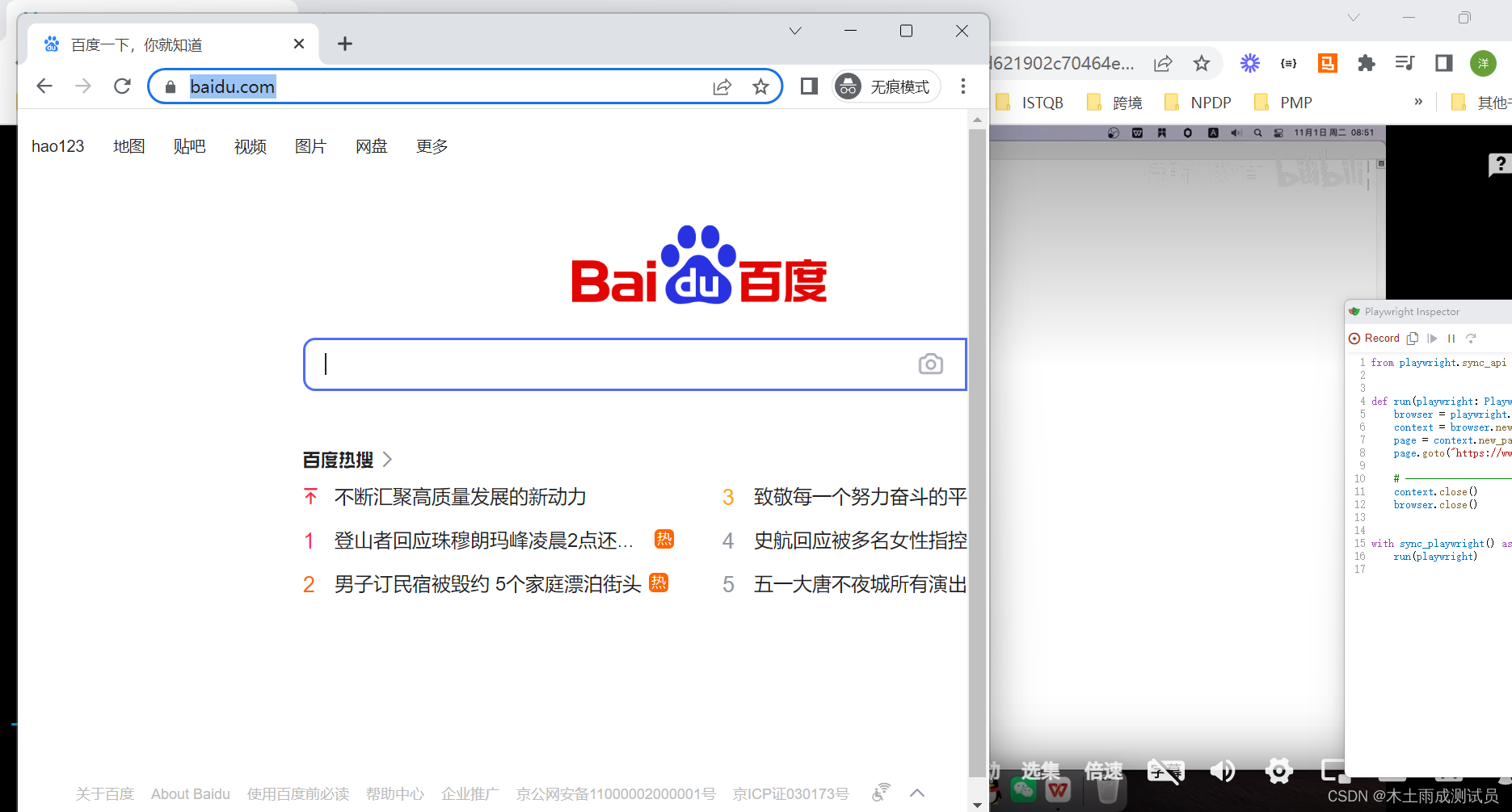Open the 网盘 navigation link
Image resolution: width=1512 pixels, height=812 pixels.
(372, 146)
